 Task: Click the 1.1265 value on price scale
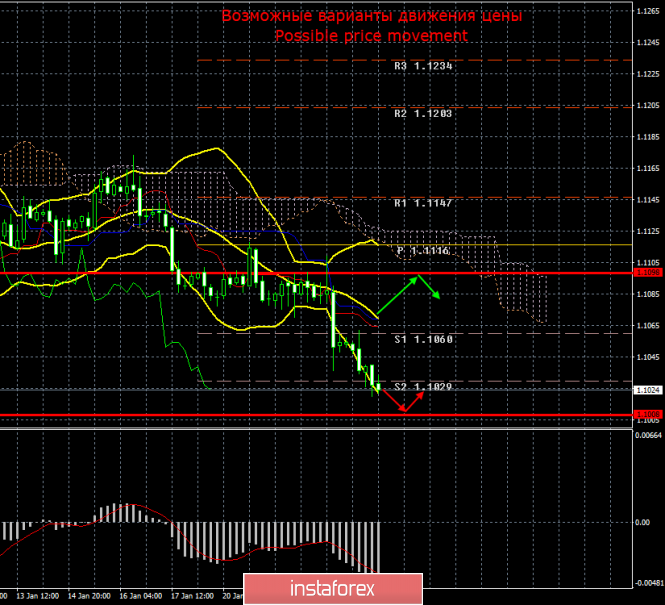(x=648, y=11)
